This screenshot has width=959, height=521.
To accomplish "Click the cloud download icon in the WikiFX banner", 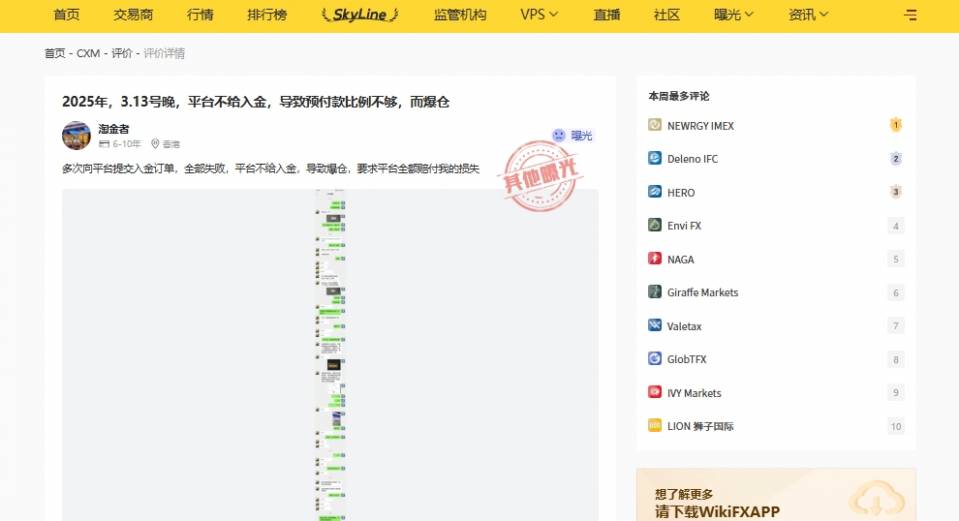I will coord(876,500).
